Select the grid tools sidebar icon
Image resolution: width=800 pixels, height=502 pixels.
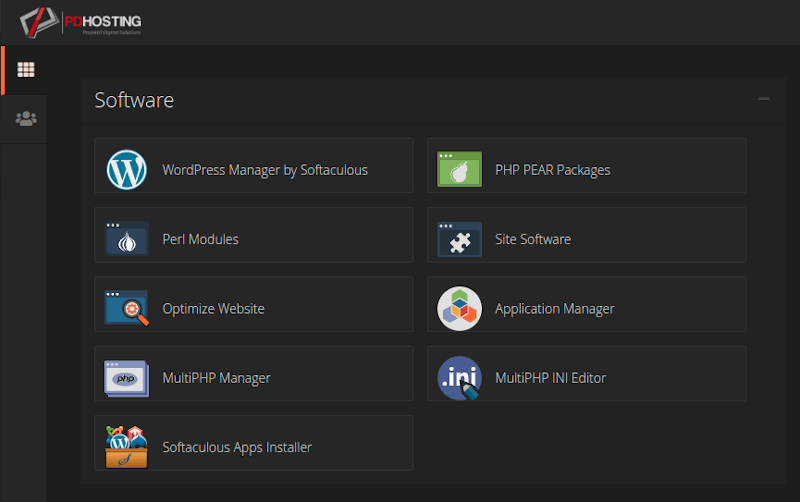(26, 70)
